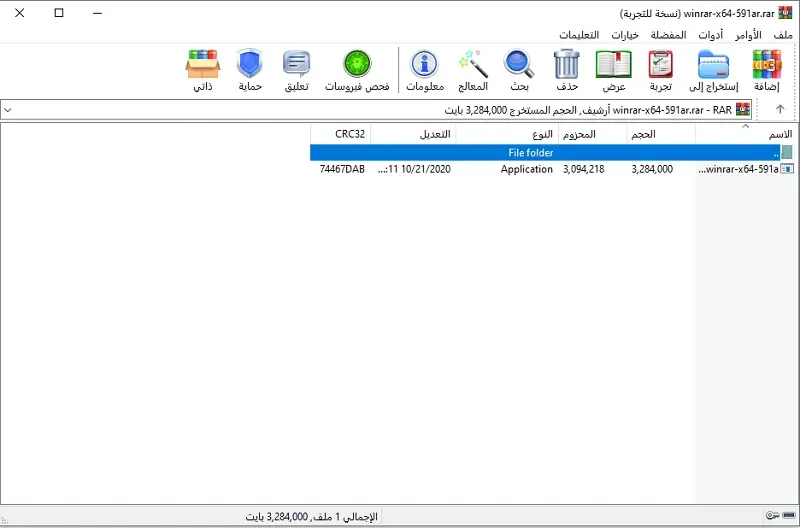Click the Protect (حماية) shield icon
This screenshot has width=800, height=528.
(x=249, y=71)
